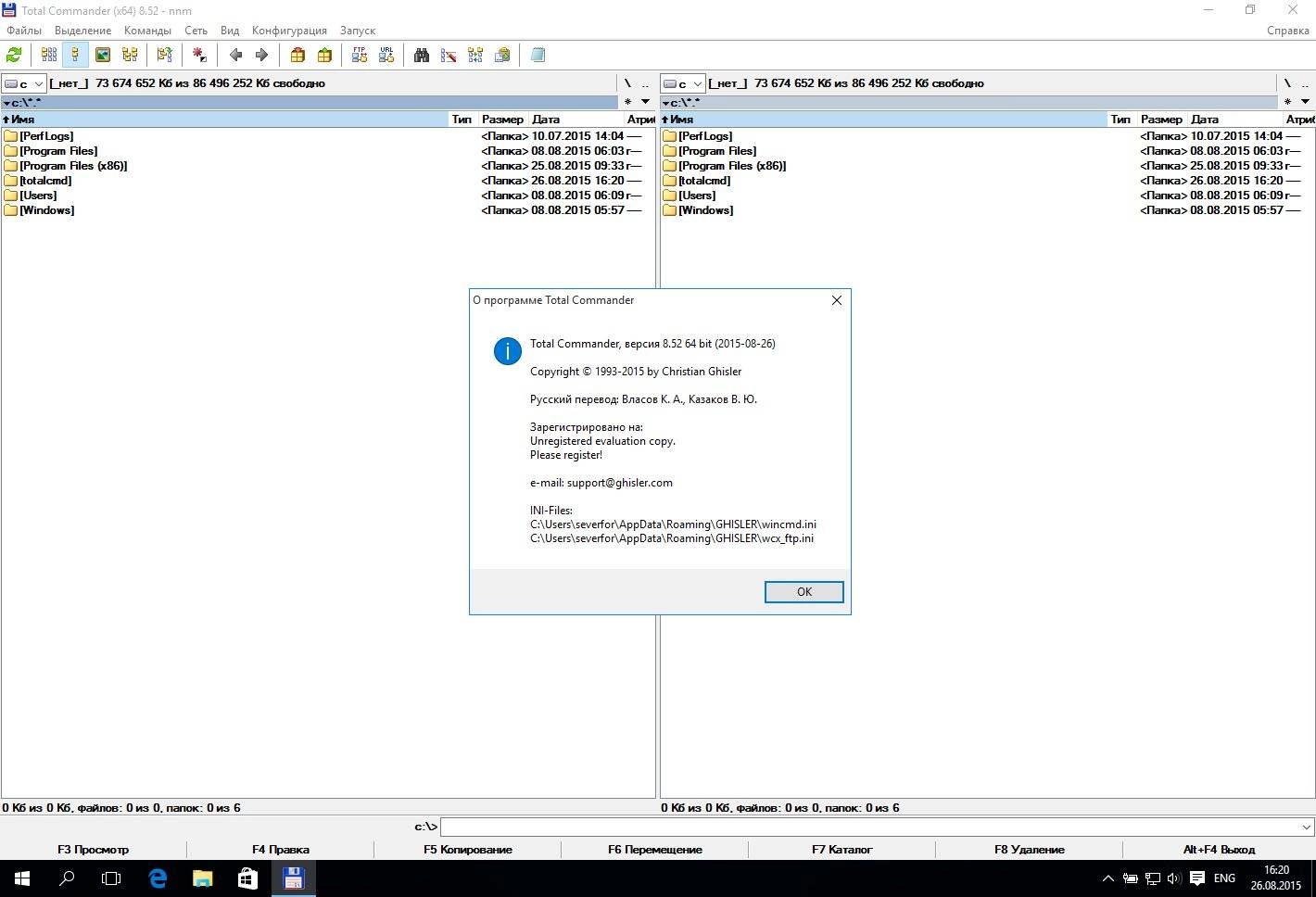Image resolution: width=1316 pixels, height=897 pixels.
Task: Open taskbar search magnifier icon
Action: pos(67,878)
